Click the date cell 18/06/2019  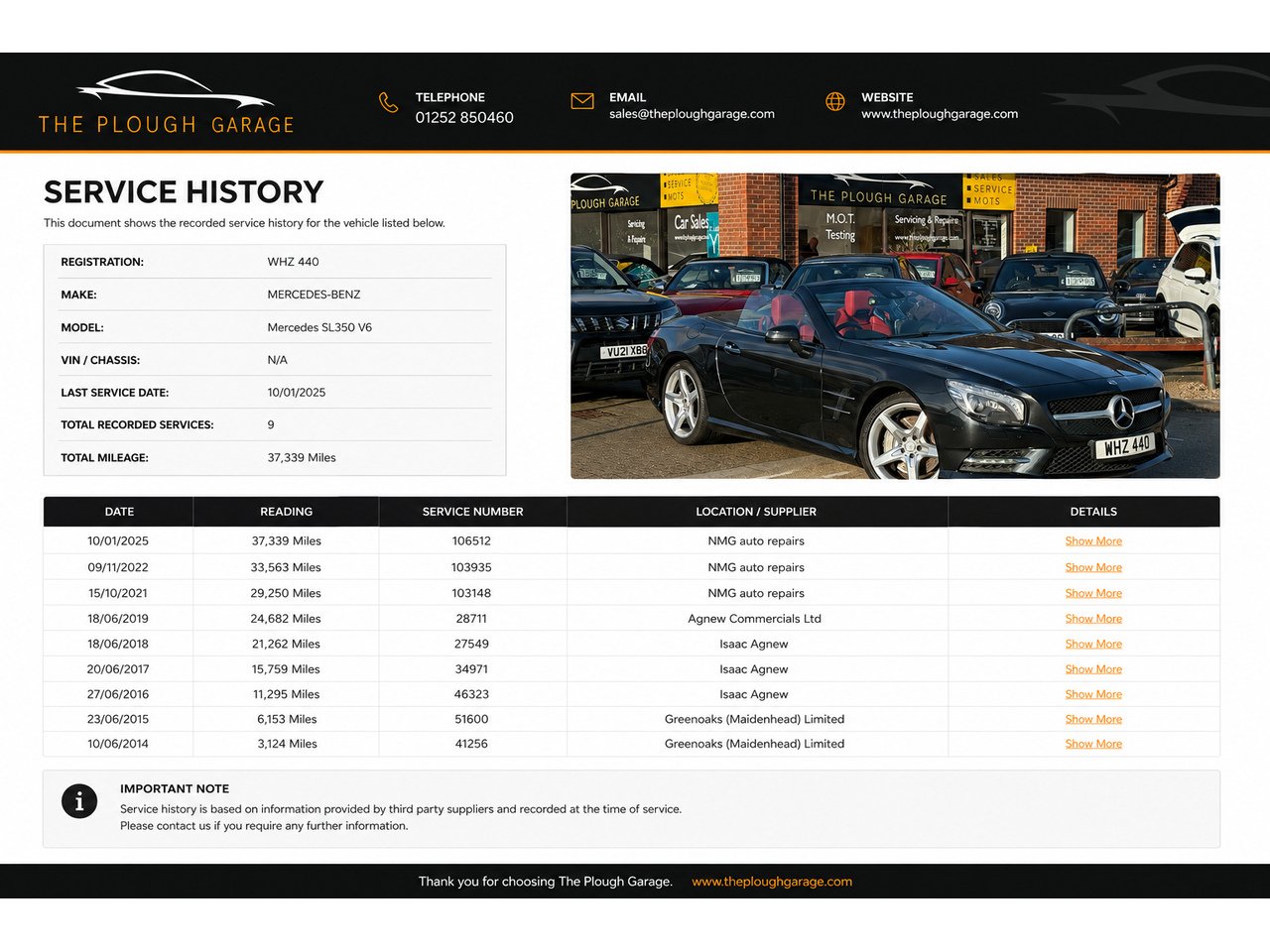[x=118, y=619]
